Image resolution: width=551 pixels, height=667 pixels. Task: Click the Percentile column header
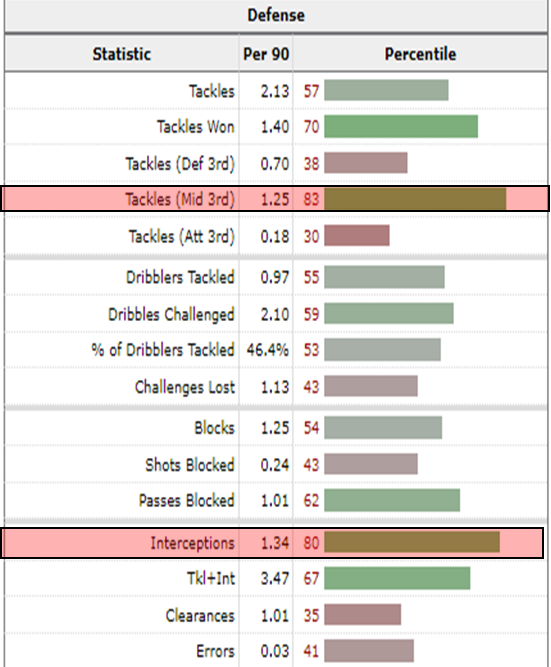click(420, 54)
